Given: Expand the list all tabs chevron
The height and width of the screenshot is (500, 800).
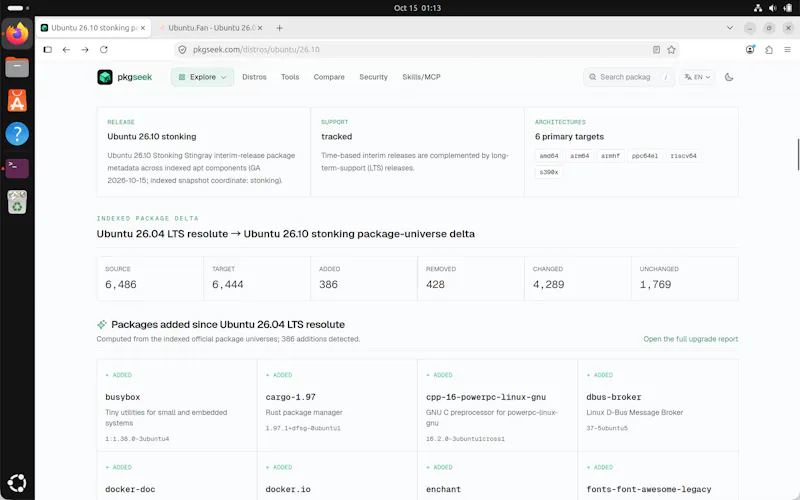Looking at the screenshot, I should pyautogui.click(x=730, y=28).
